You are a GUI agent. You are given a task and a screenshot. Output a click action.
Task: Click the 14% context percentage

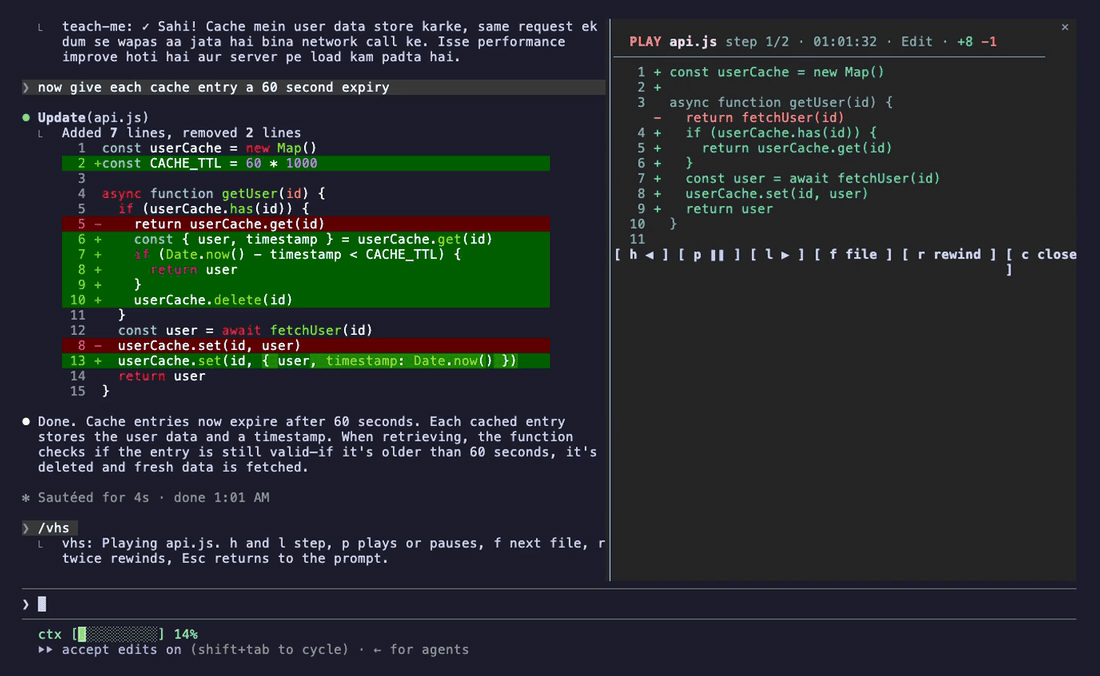coord(186,634)
